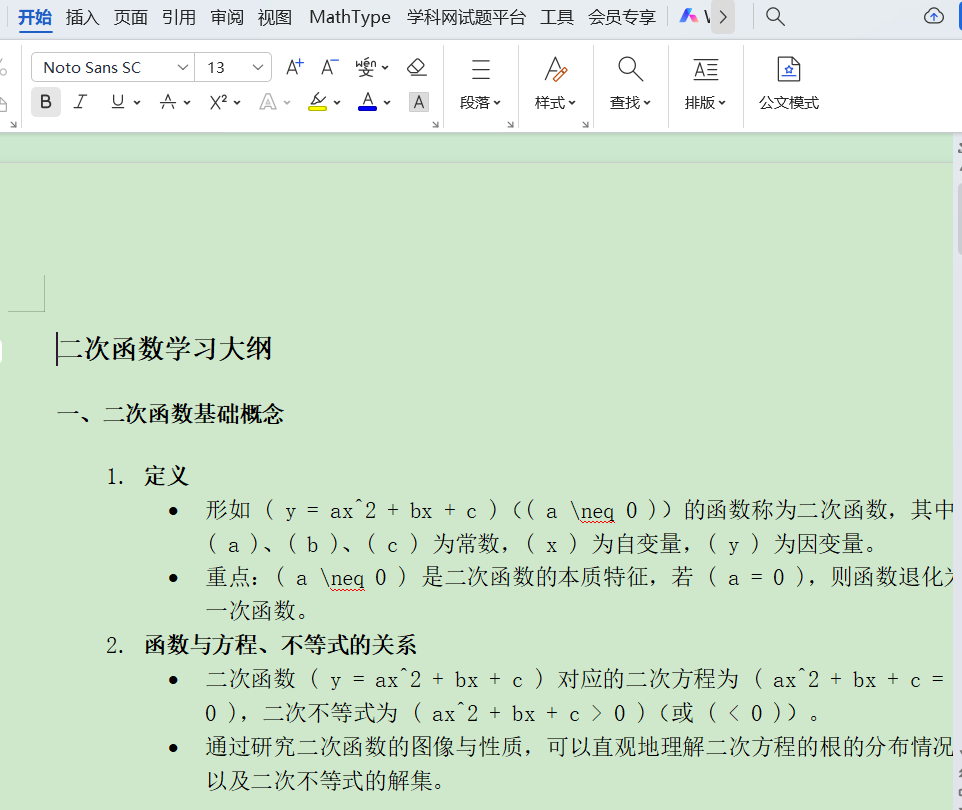The image size is (962, 810).
Task: Toggle bold formatting
Action: pyautogui.click(x=45, y=102)
